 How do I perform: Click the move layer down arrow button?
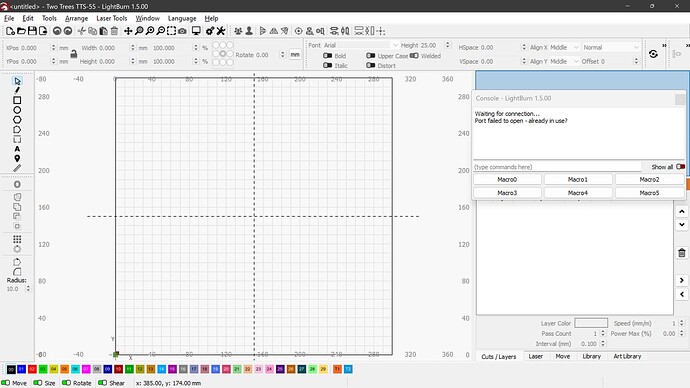[682, 224]
